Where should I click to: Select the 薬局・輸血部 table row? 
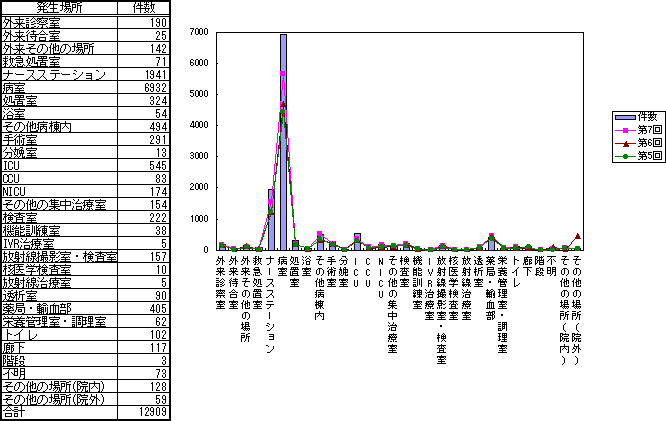[x=42, y=309]
